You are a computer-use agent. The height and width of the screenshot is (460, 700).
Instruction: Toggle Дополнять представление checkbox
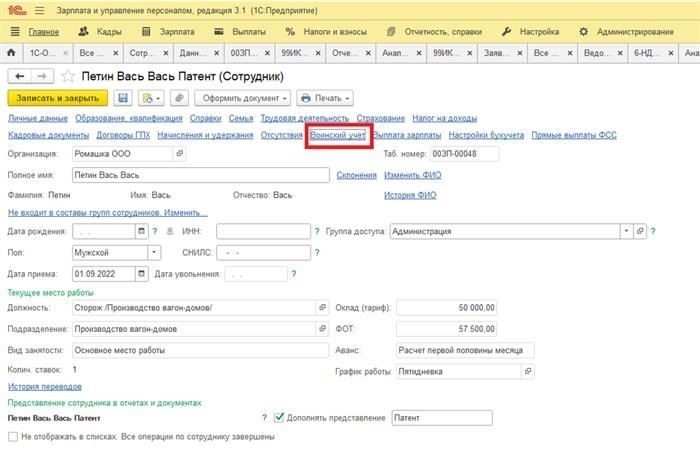coord(279,418)
